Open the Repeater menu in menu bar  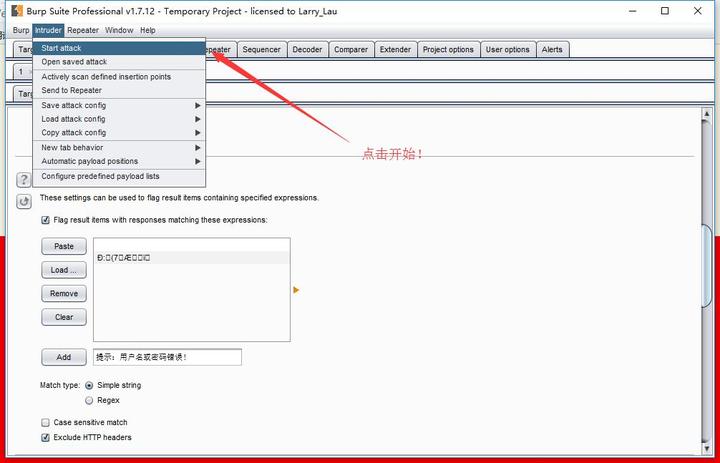(x=83, y=30)
